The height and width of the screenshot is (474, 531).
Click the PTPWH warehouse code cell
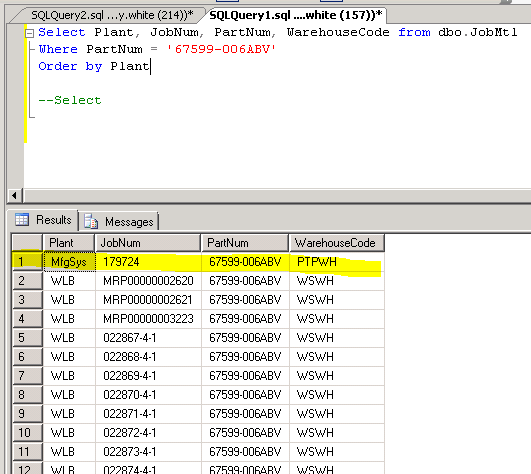pos(337,262)
